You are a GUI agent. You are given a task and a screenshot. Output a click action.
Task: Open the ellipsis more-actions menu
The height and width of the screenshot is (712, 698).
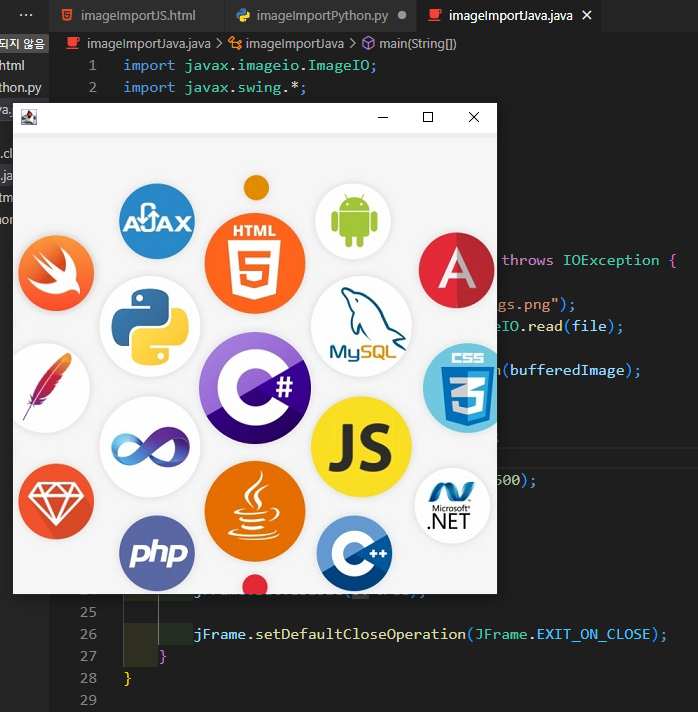point(26,15)
